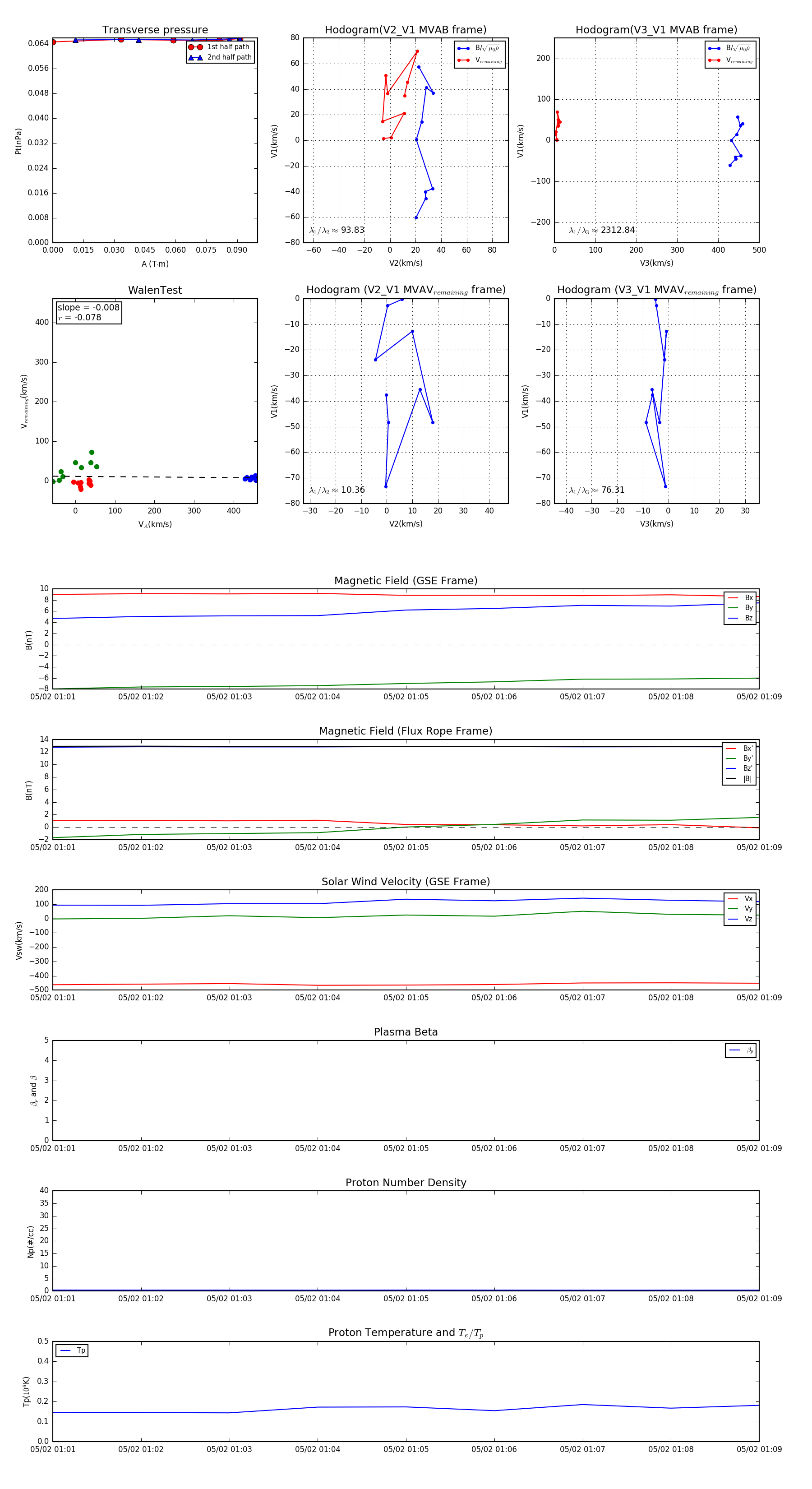The height and width of the screenshot is (1489, 812).
Task: Click the 'Vz' legend entry
Action: [x=740, y=919]
